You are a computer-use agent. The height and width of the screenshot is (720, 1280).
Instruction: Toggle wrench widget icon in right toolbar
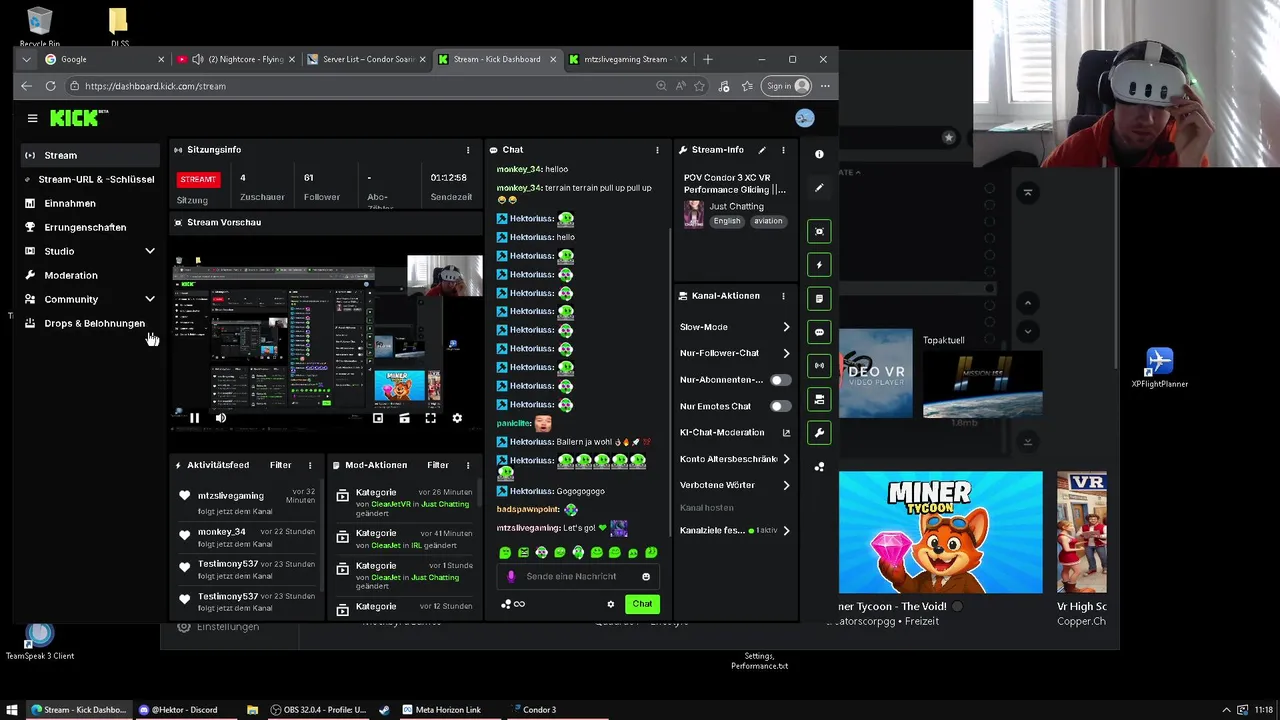(x=819, y=433)
